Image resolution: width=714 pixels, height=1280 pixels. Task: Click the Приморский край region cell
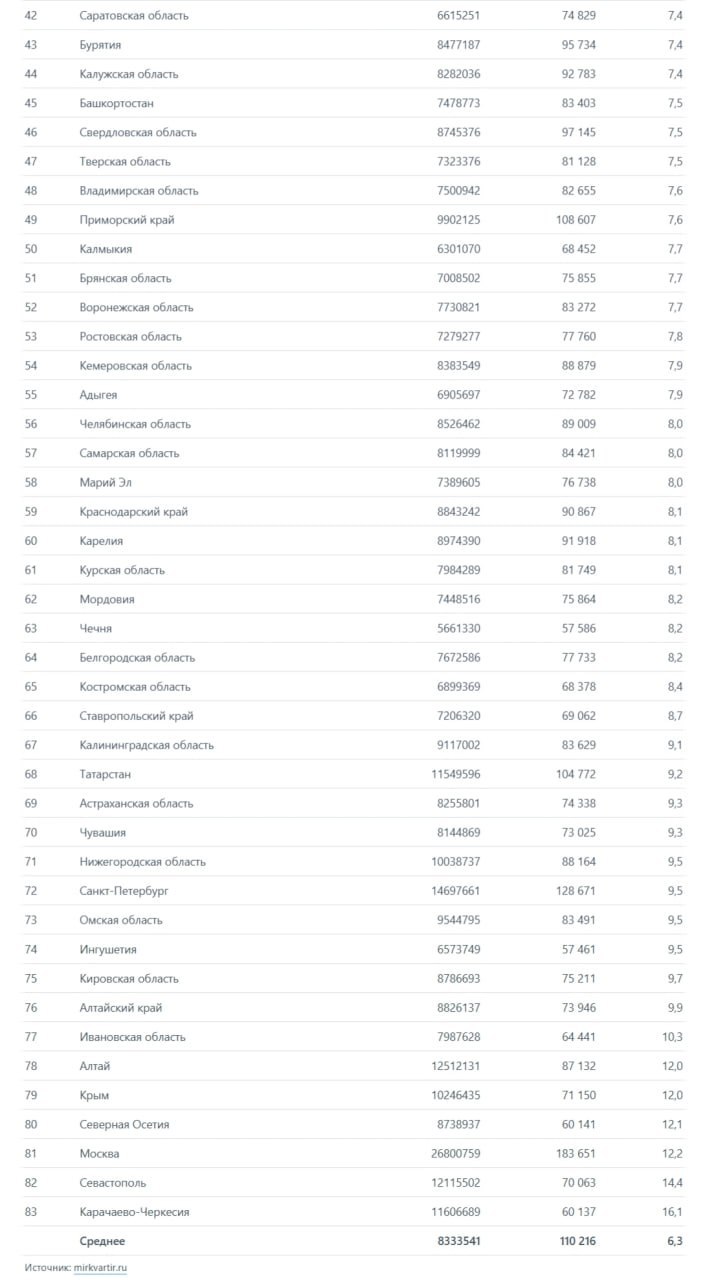point(127,220)
